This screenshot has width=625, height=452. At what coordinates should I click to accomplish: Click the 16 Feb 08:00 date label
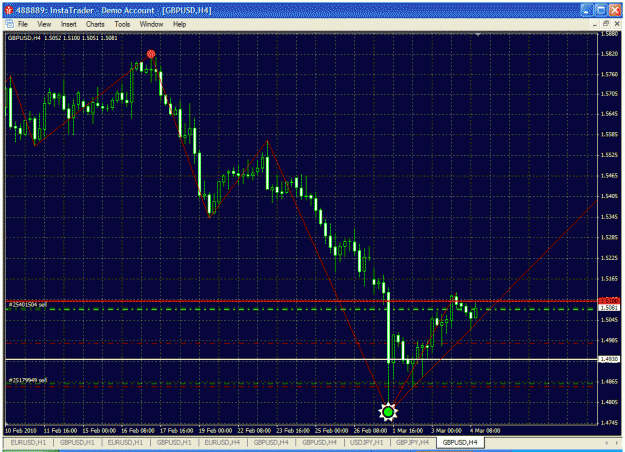tap(138, 431)
